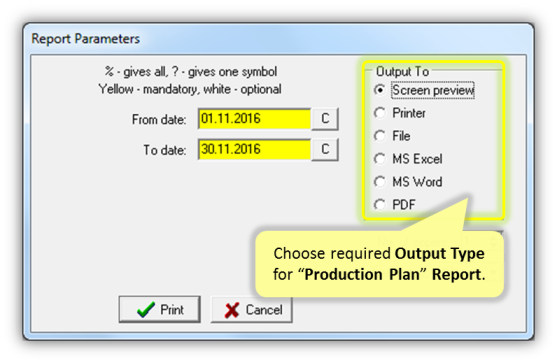Click the Print button label
This screenshot has width=557, height=363.
(x=172, y=310)
